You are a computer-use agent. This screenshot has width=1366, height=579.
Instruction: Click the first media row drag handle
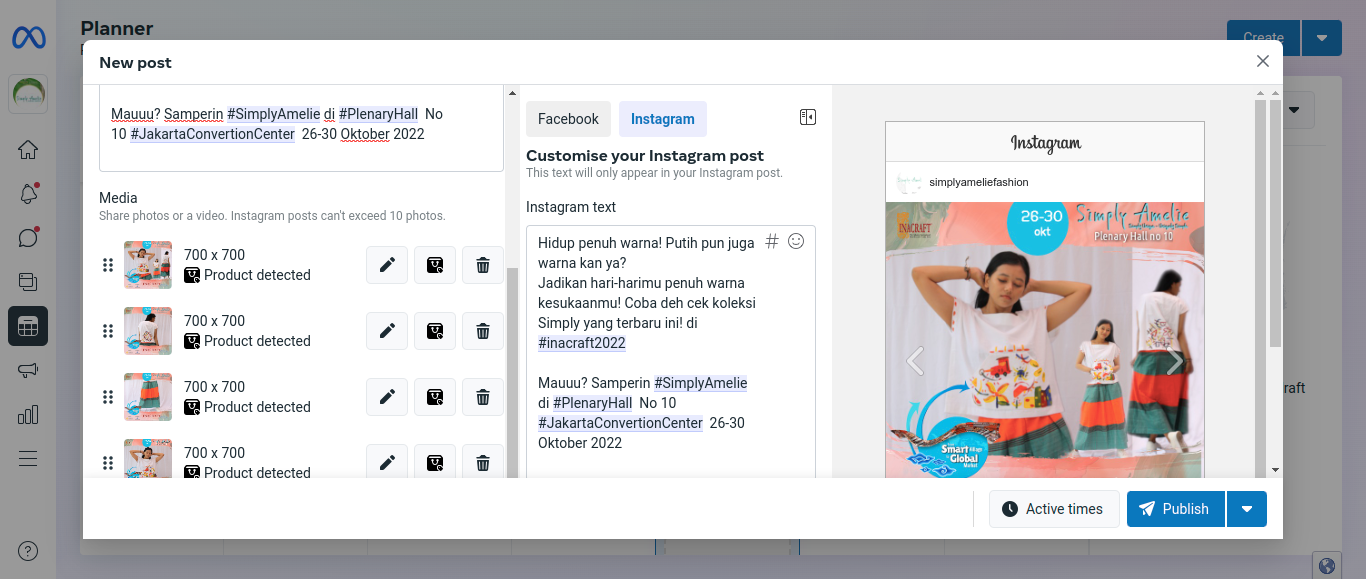[x=108, y=265]
